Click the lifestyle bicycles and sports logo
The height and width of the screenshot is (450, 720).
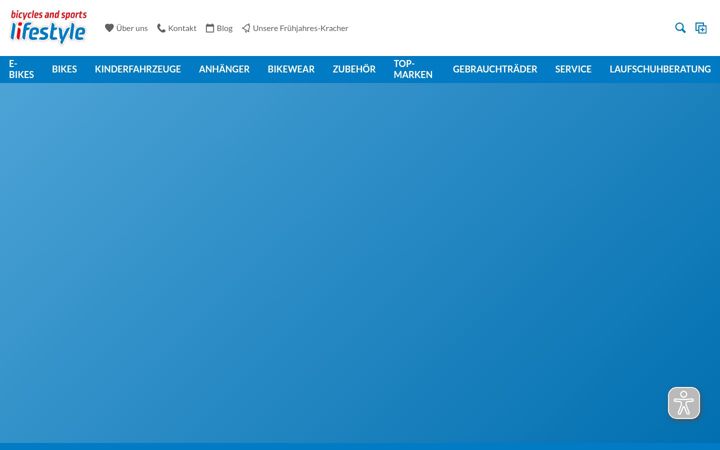point(48,27)
